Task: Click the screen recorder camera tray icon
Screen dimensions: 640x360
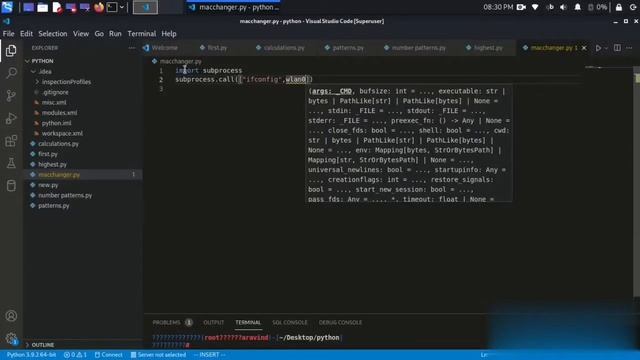Action: coord(521,7)
